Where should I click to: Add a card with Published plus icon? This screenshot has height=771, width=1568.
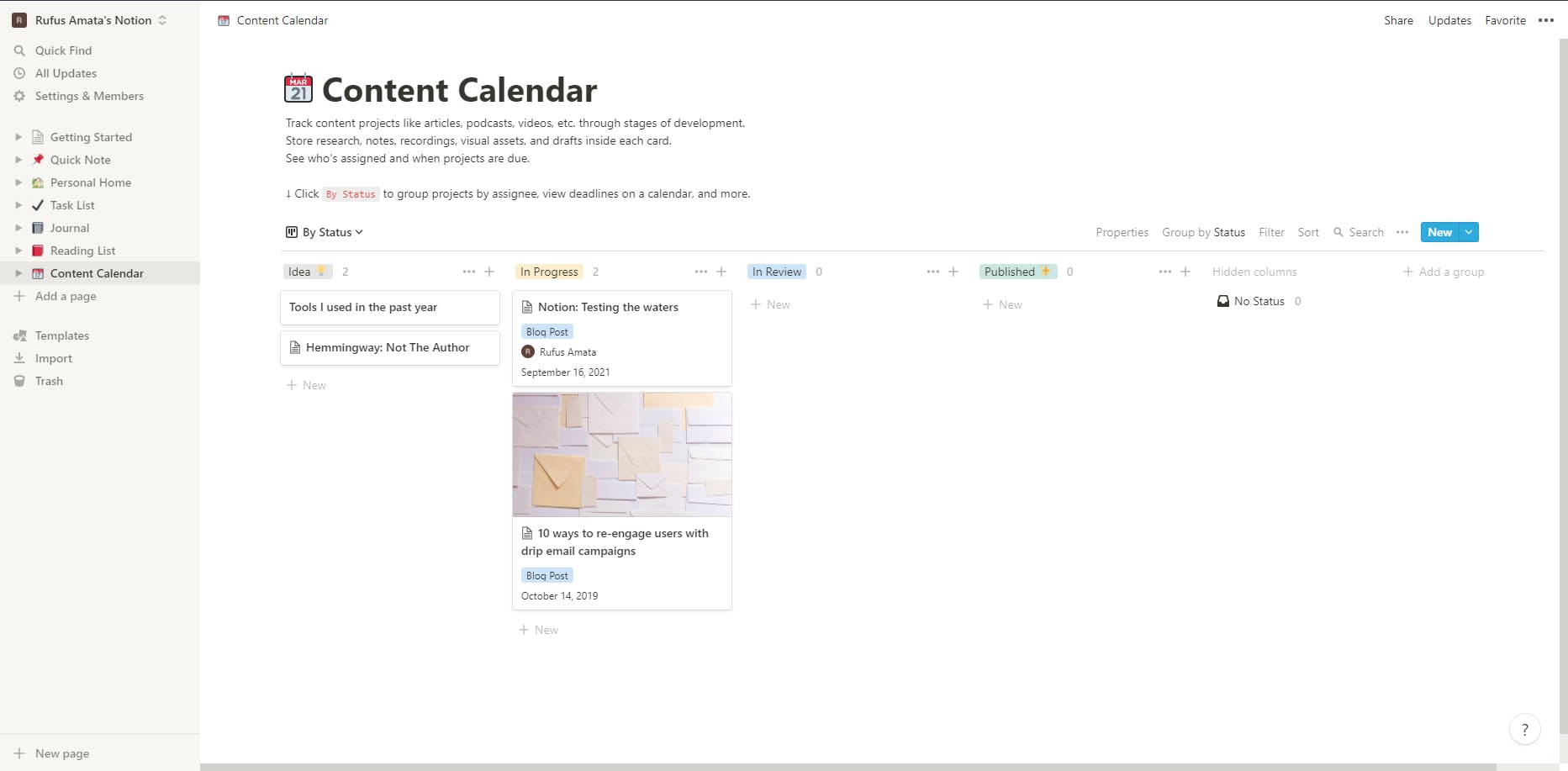click(x=1185, y=272)
